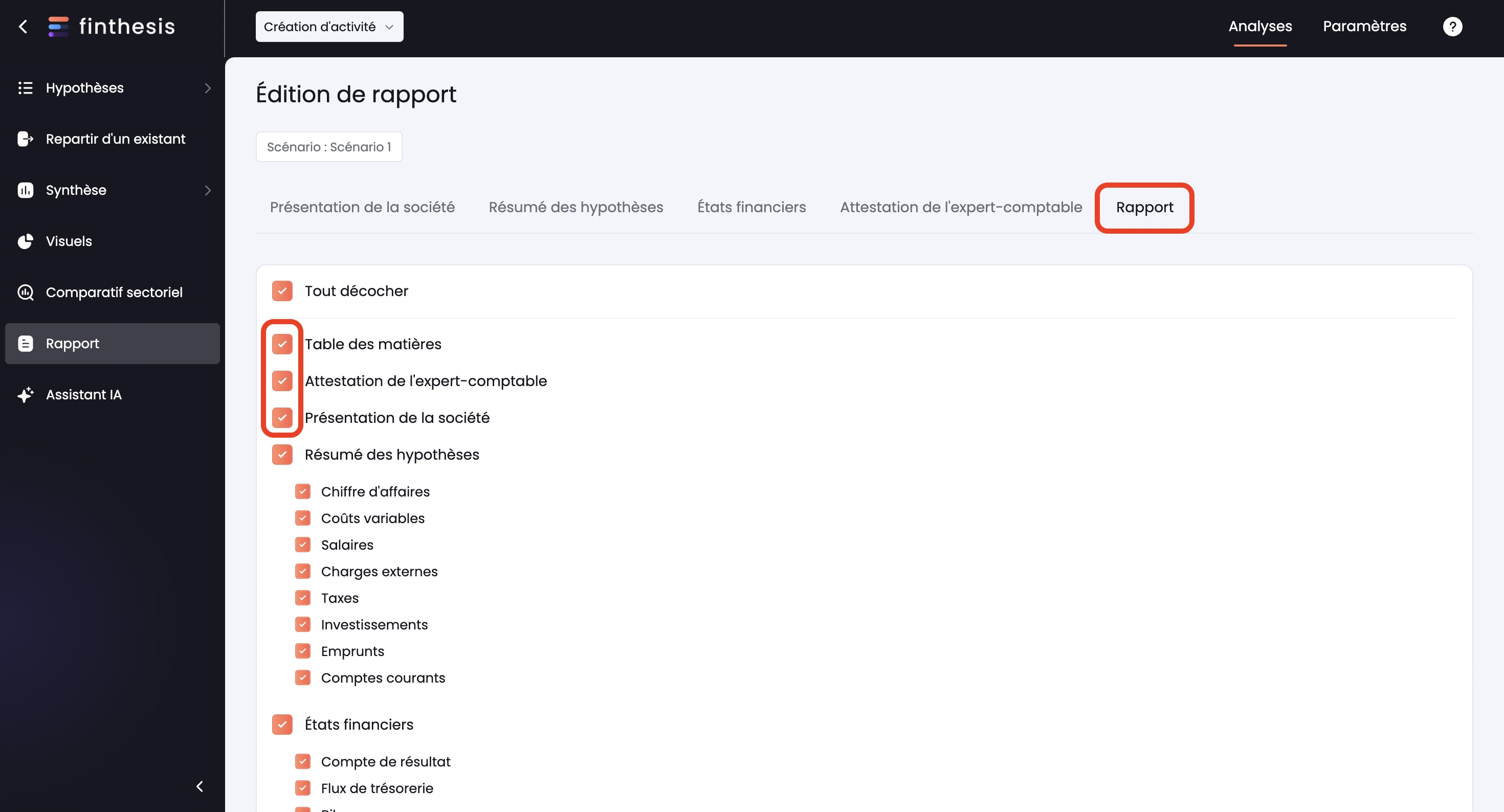Uncheck Chiffre d'affaires checkbox
The width and height of the screenshot is (1504, 812).
click(x=302, y=491)
